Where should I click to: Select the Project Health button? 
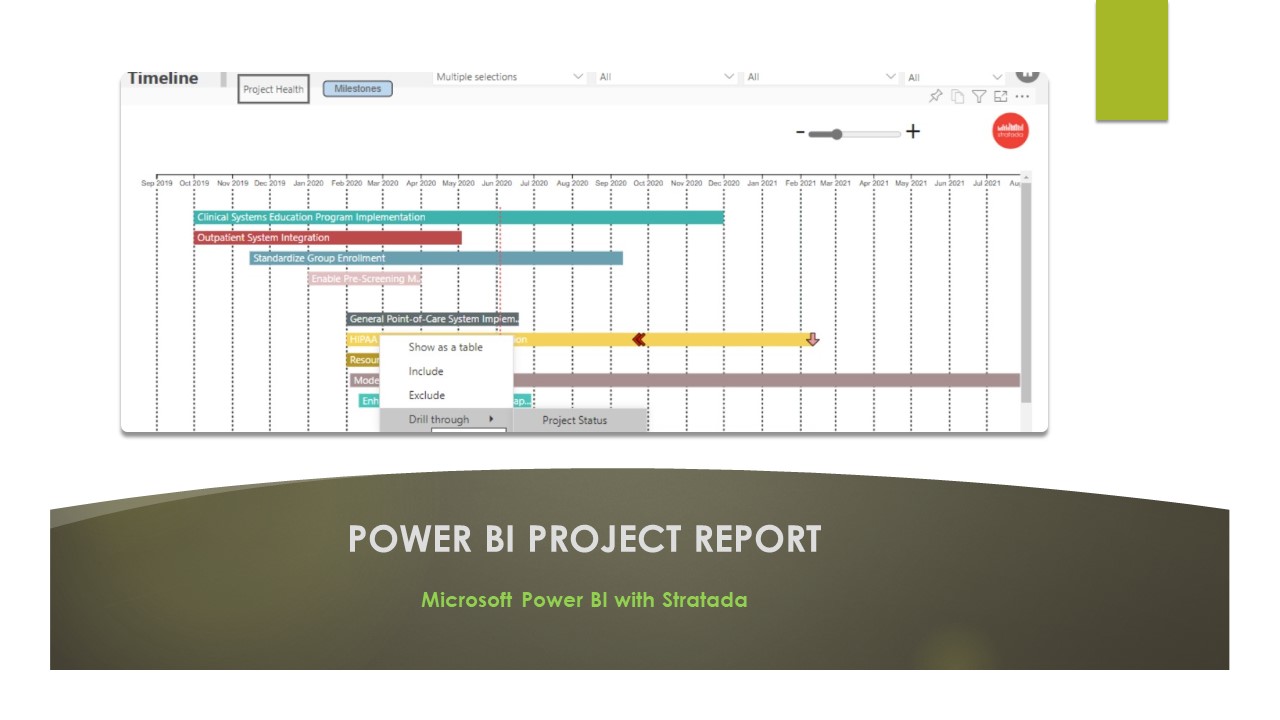pos(273,89)
